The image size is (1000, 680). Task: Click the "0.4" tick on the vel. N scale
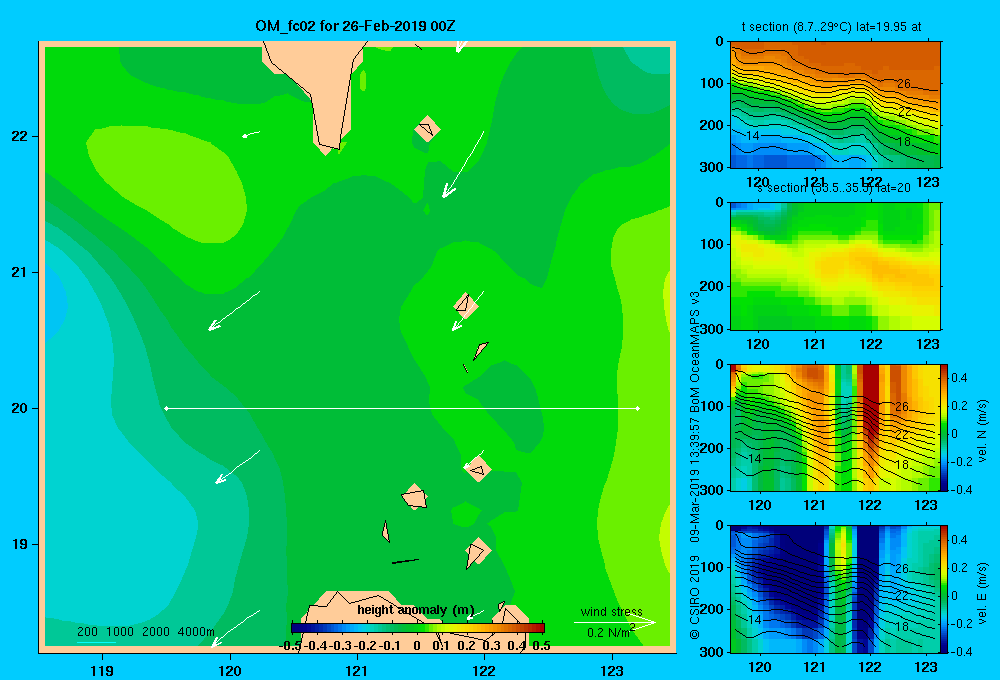(959, 378)
